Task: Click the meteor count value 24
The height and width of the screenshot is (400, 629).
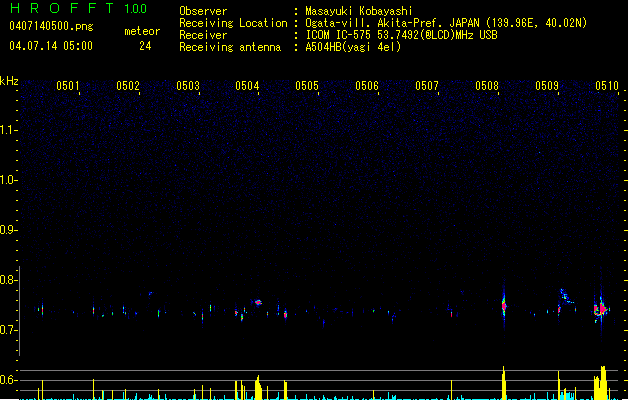Action: point(145,46)
